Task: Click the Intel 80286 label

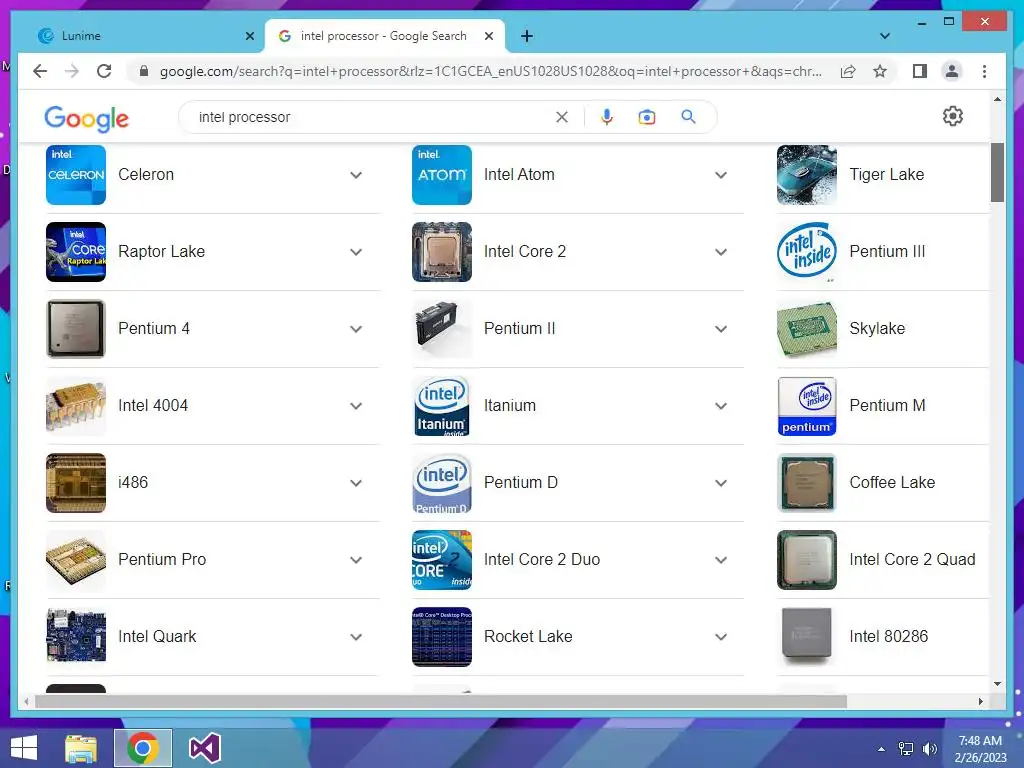Action: 888,637
